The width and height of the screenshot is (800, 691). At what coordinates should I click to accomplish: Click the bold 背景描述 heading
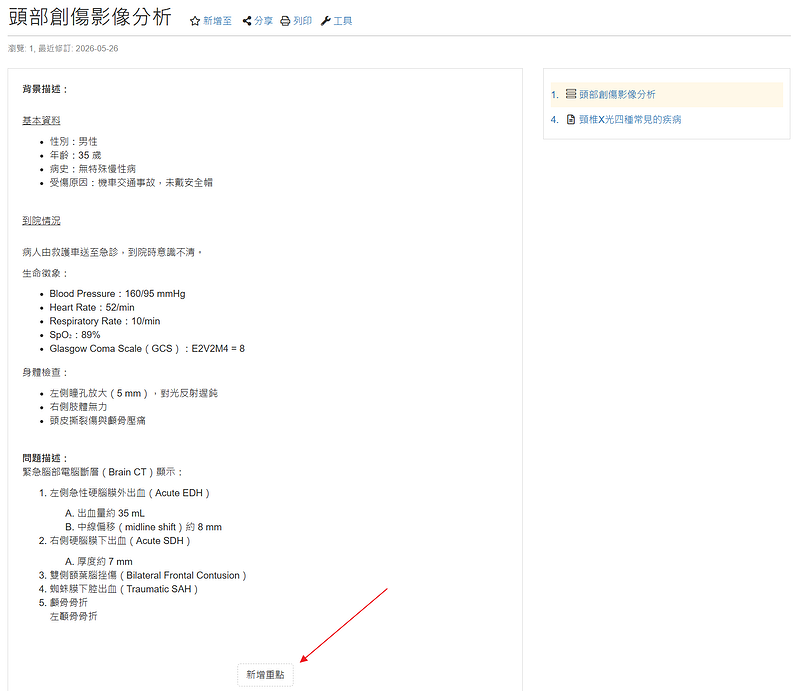tap(45, 89)
